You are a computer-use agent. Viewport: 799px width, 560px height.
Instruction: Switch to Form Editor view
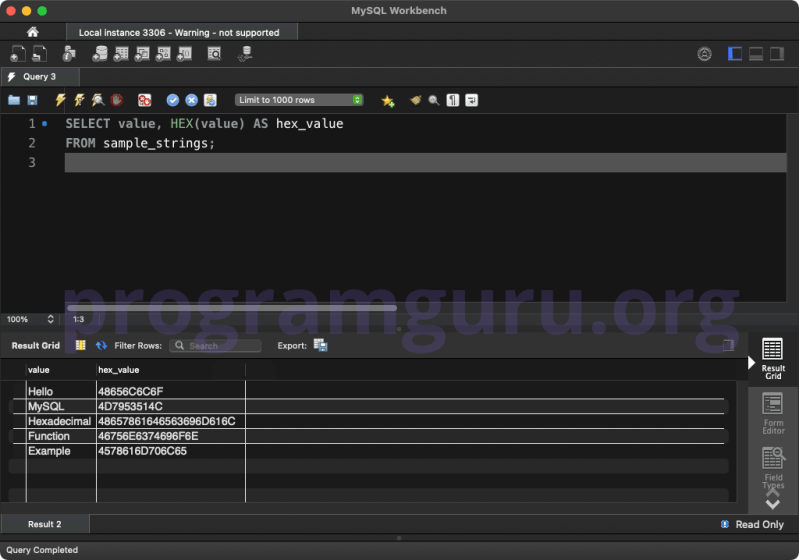point(773,413)
